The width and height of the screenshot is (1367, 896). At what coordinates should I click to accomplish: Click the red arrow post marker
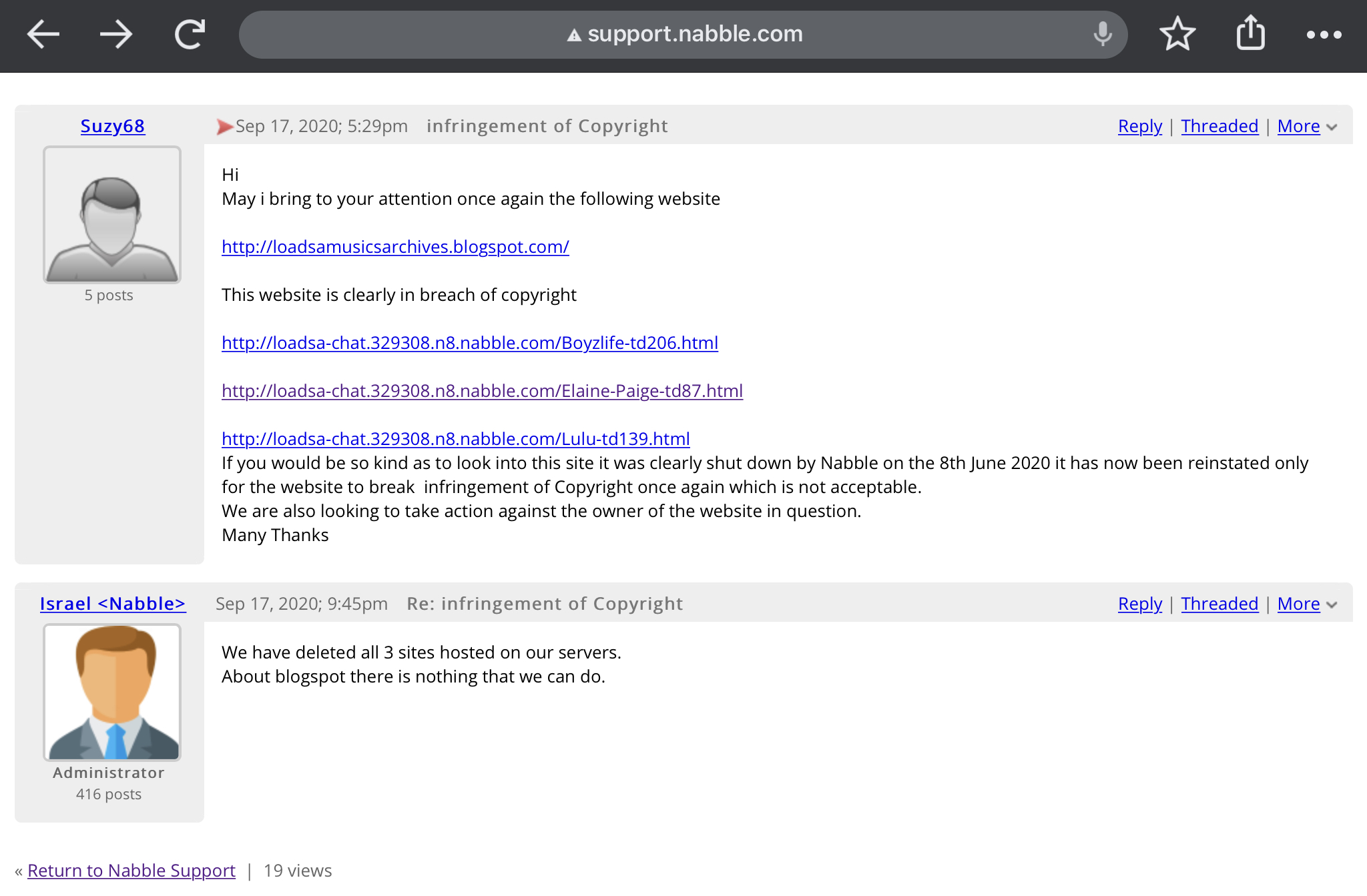click(224, 127)
